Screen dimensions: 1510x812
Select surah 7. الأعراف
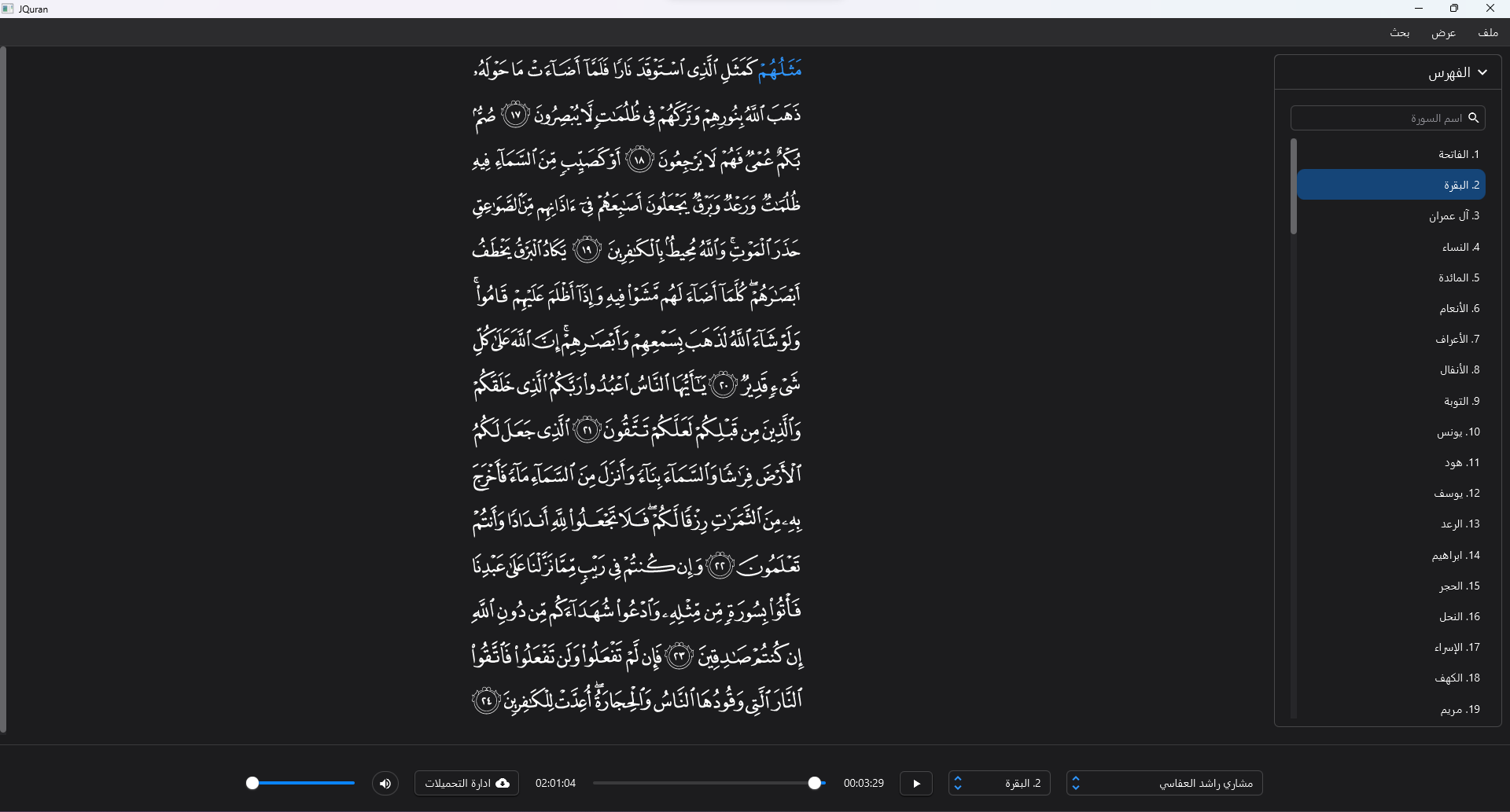1390,339
